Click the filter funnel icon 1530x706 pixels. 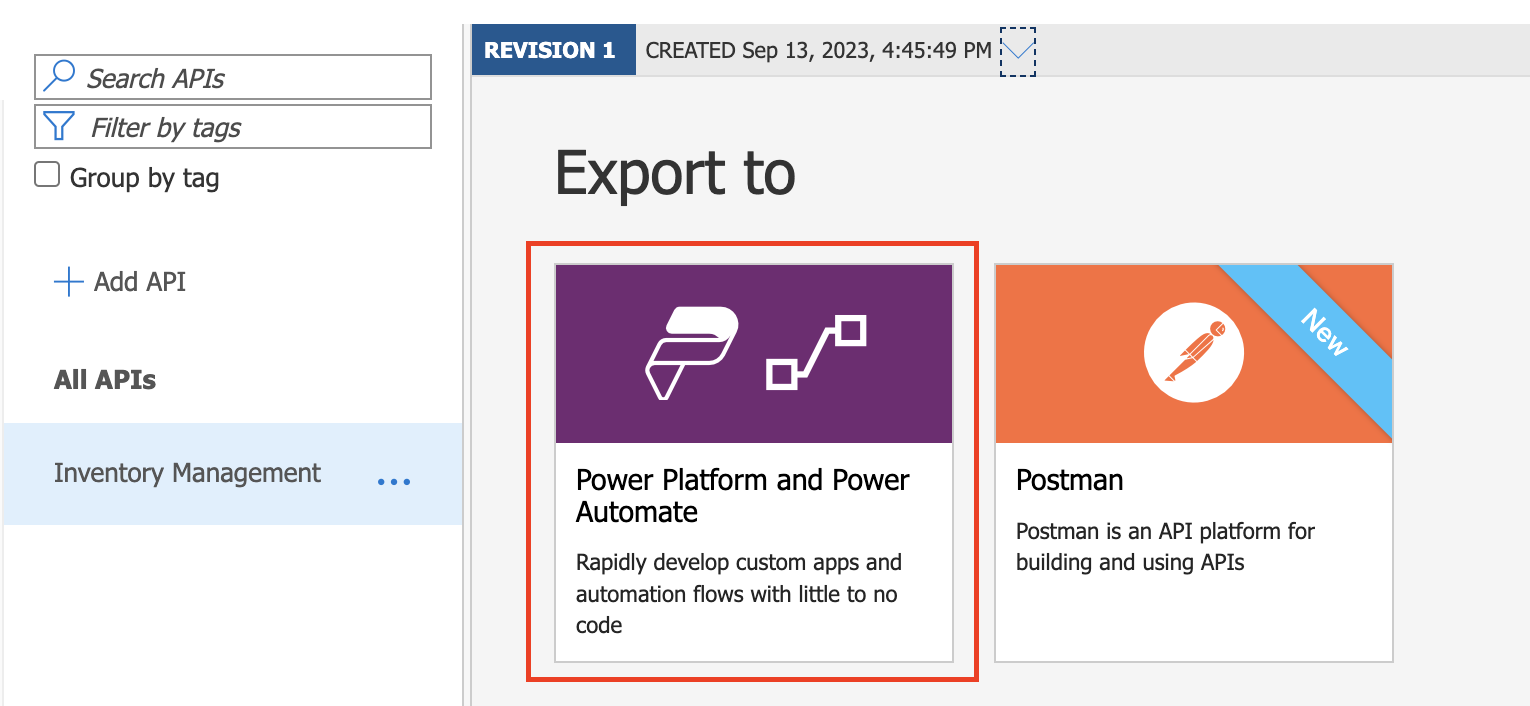pyautogui.click(x=60, y=126)
